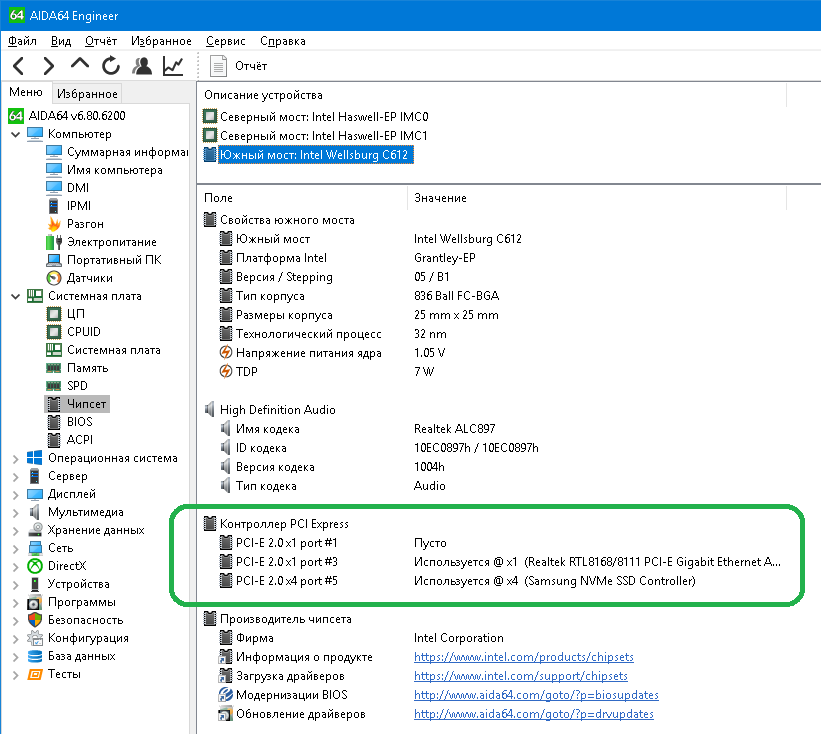The height and width of the screenshot is (734, 821).
Task: Open the Электропитание battery icon
Action: pos(53,242)
